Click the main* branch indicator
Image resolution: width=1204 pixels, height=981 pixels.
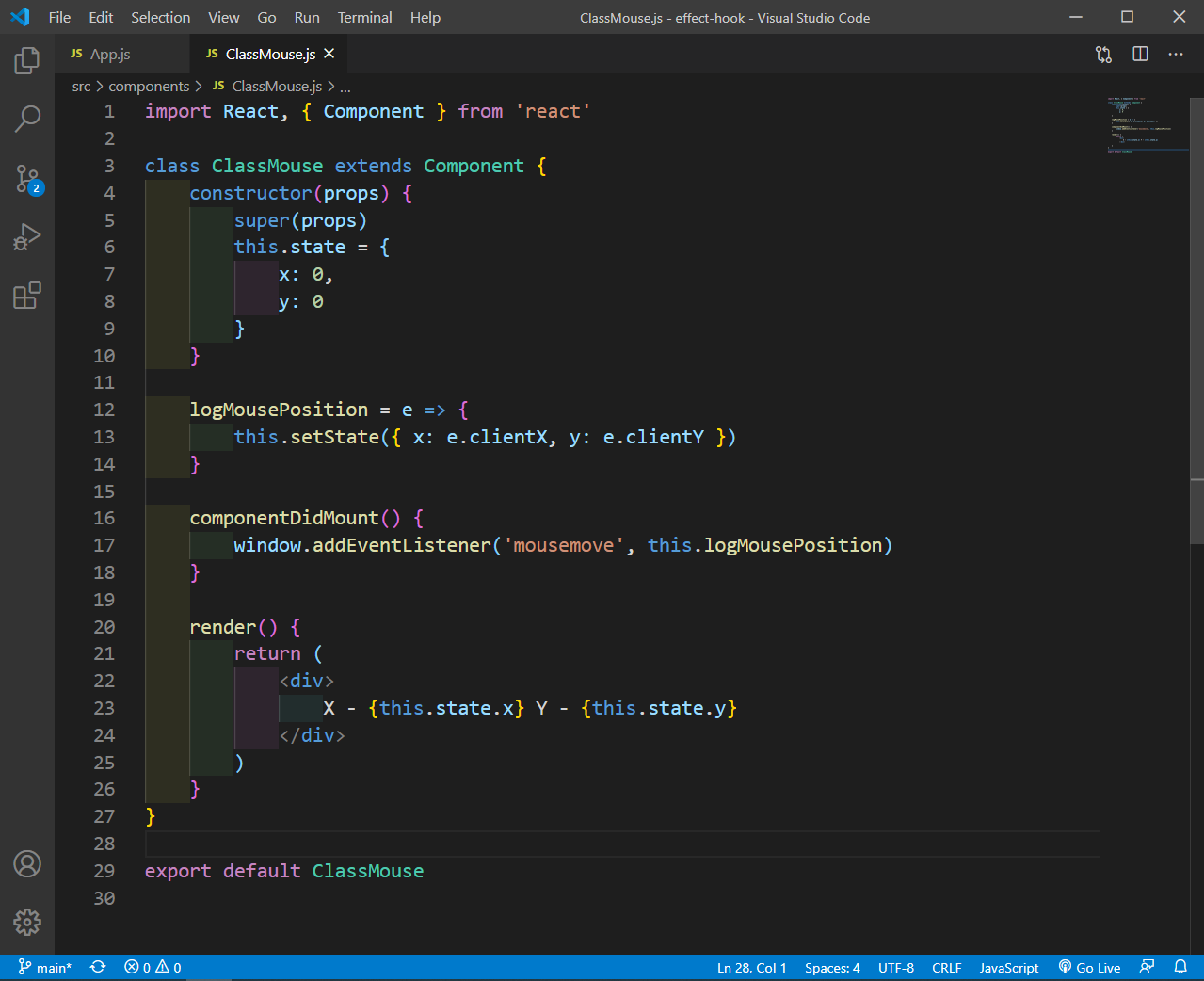45,967
